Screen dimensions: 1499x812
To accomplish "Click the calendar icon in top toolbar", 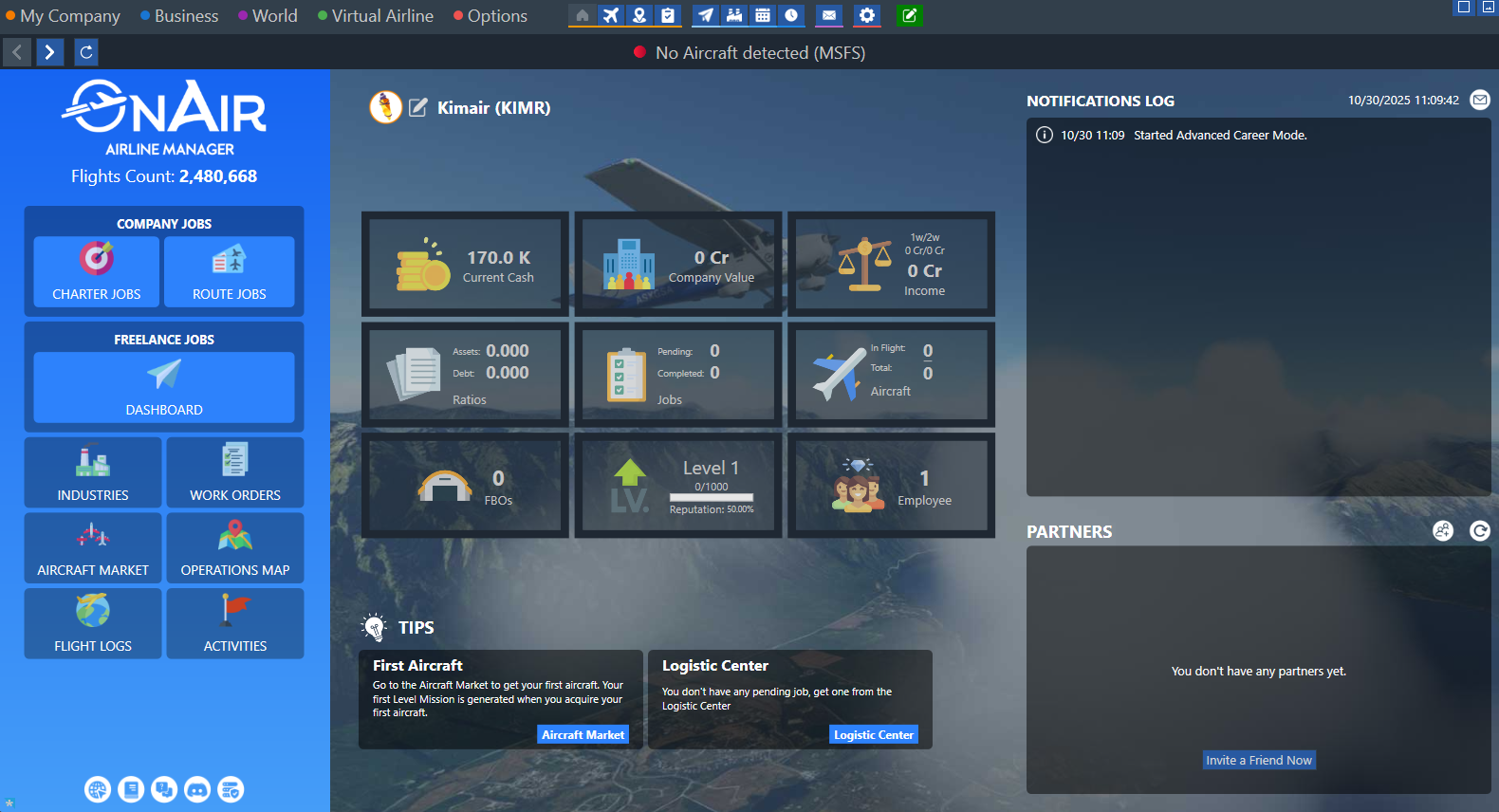I will (x=763, y=15).
